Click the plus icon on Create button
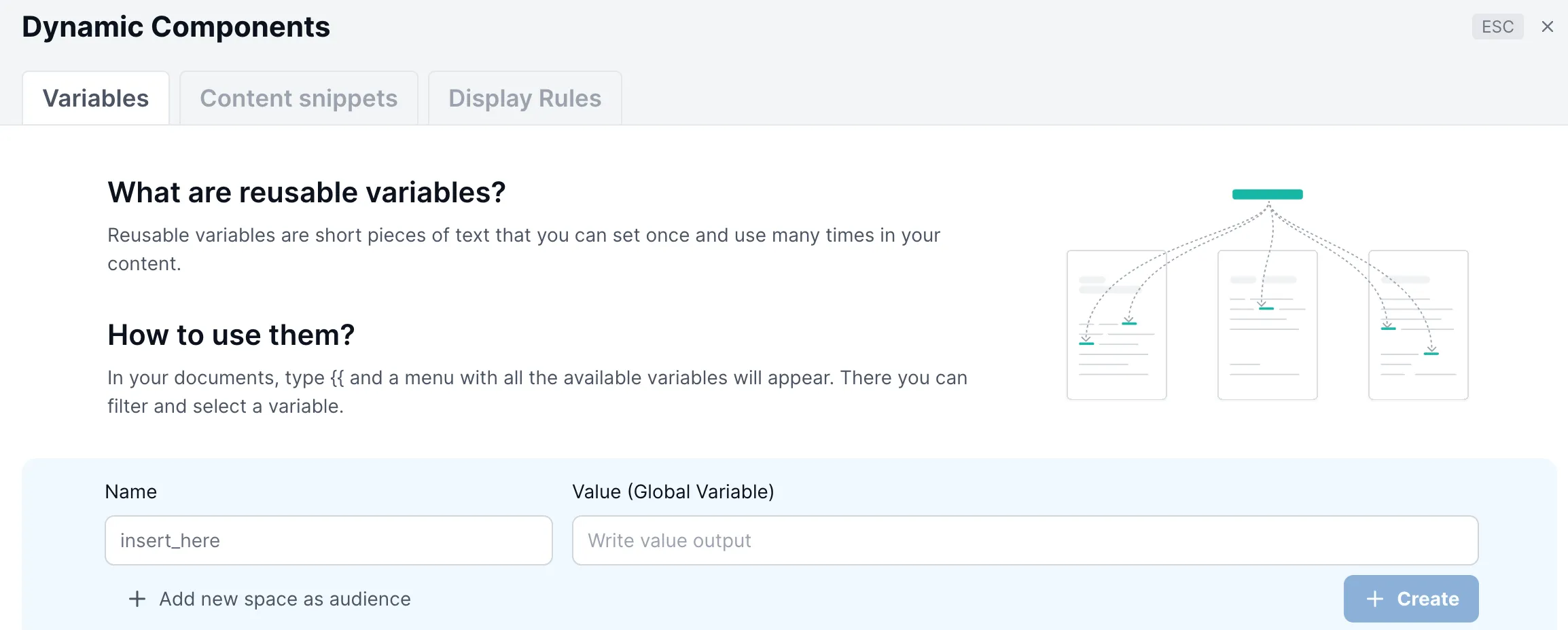The image size is (1568, 630). coord(1375,599)
